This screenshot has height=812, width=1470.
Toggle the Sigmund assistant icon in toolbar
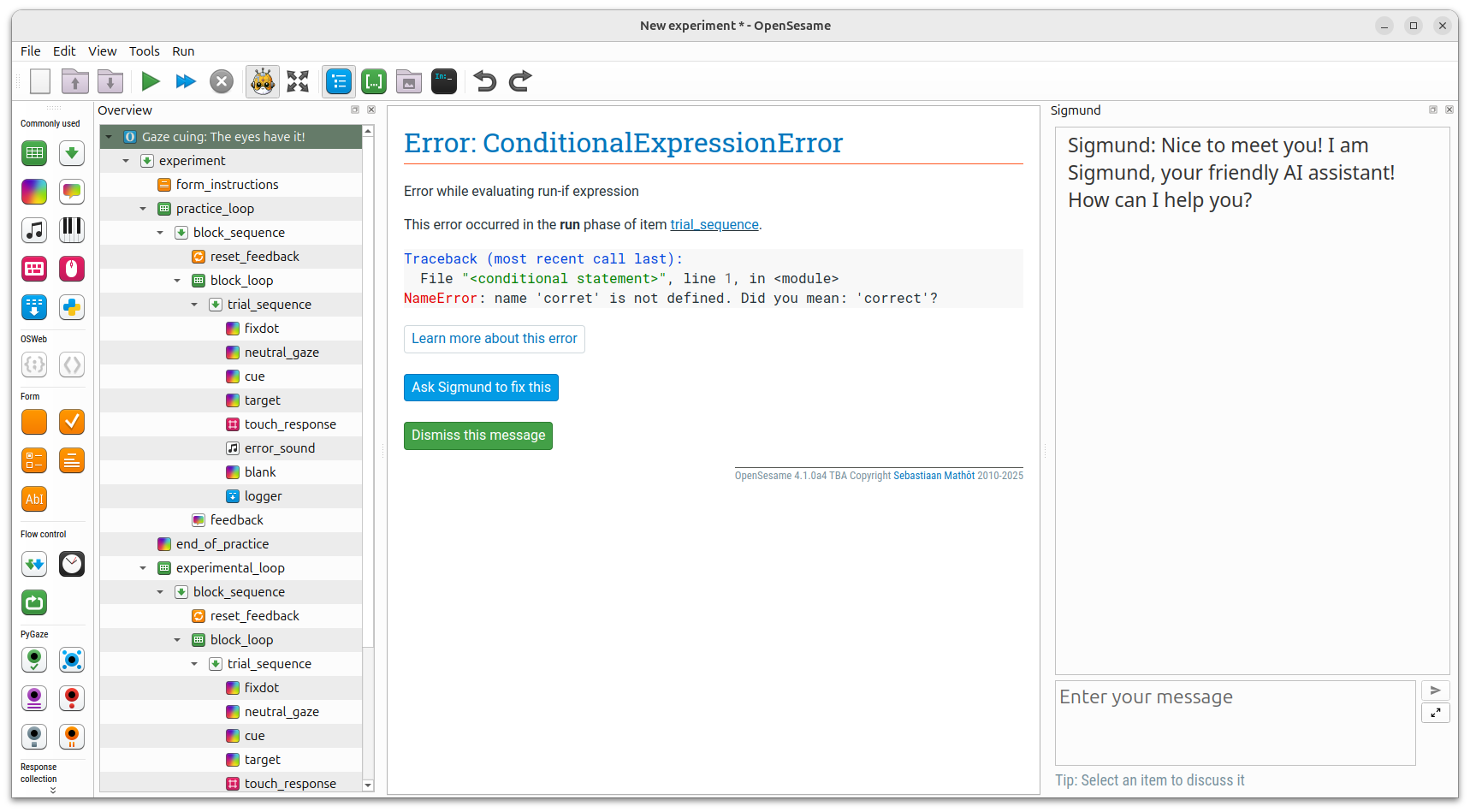tap(263, 81)
